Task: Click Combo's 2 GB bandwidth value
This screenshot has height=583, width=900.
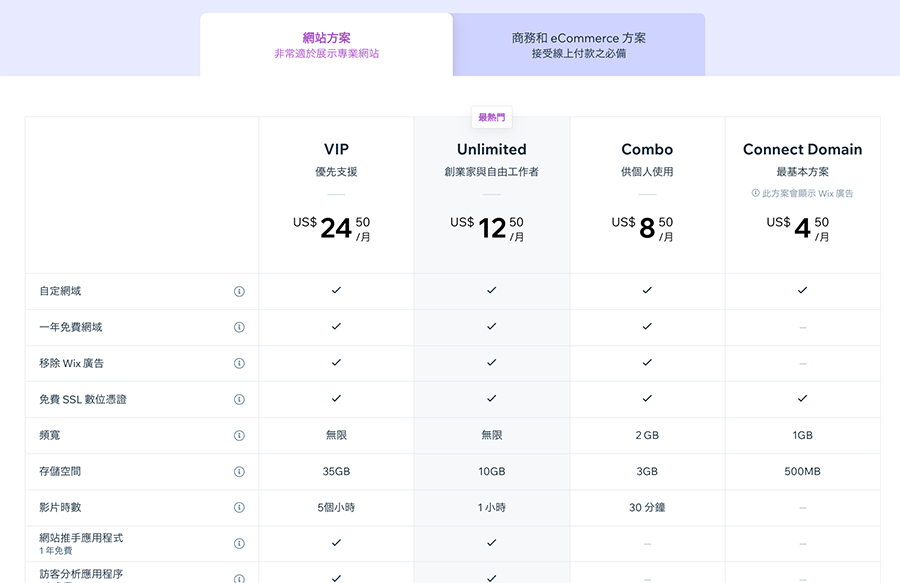Action: tap(647, 435)
